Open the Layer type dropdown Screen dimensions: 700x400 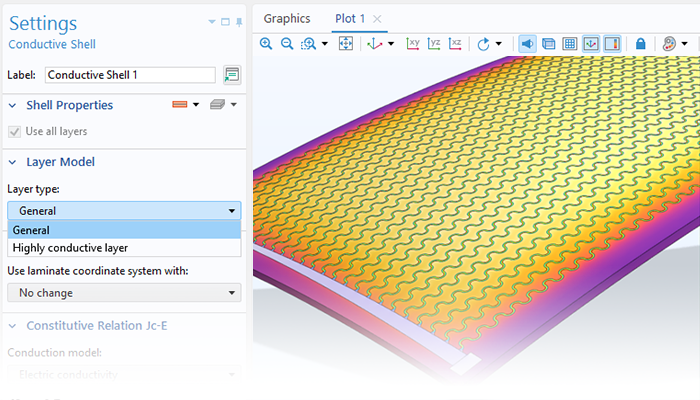point(124,210)
